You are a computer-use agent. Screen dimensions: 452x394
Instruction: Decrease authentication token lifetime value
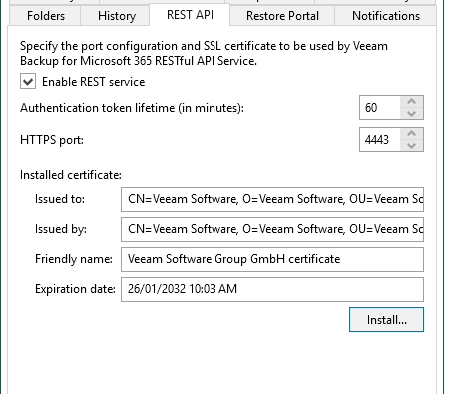[412, 114]
